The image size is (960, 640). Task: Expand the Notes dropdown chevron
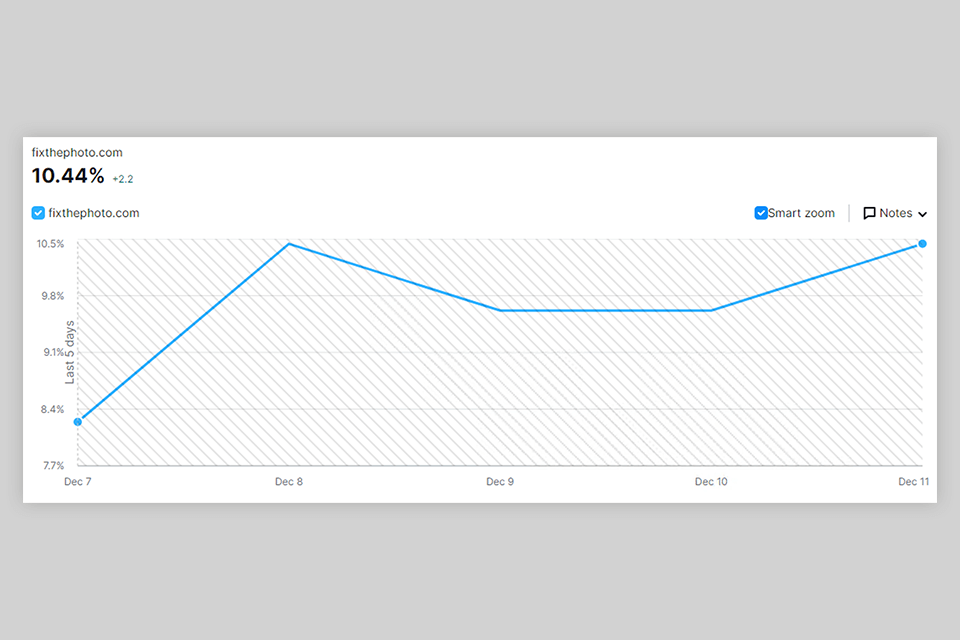922,214
